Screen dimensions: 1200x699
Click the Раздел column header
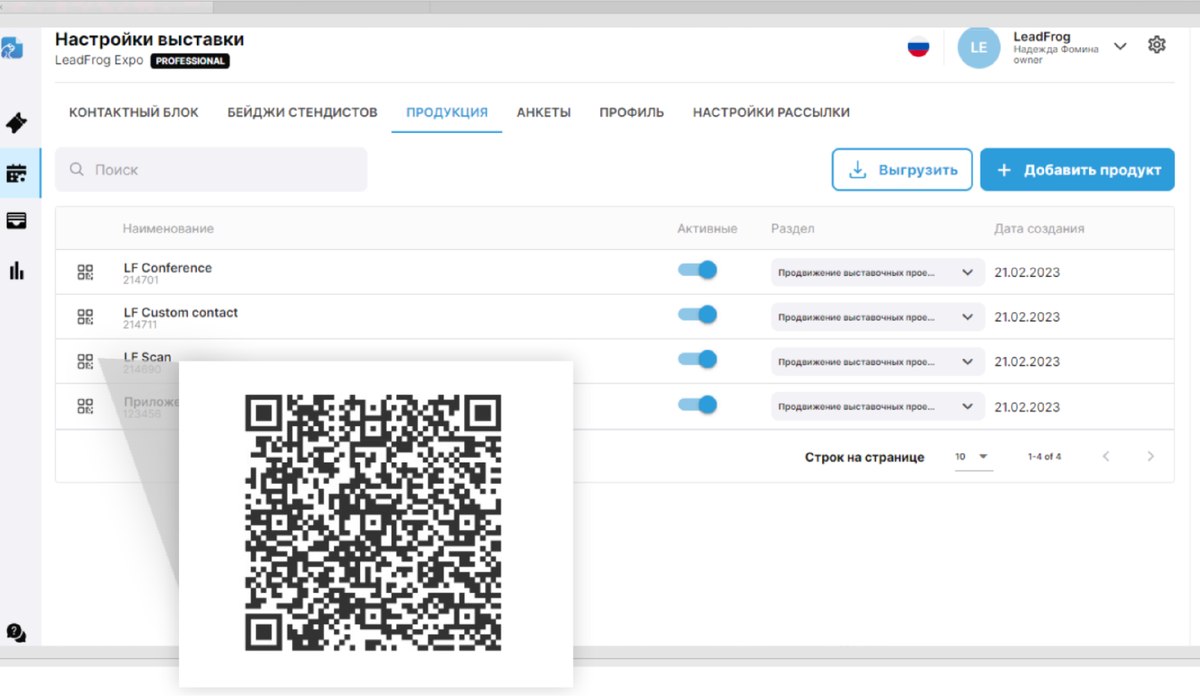point(793,229)
